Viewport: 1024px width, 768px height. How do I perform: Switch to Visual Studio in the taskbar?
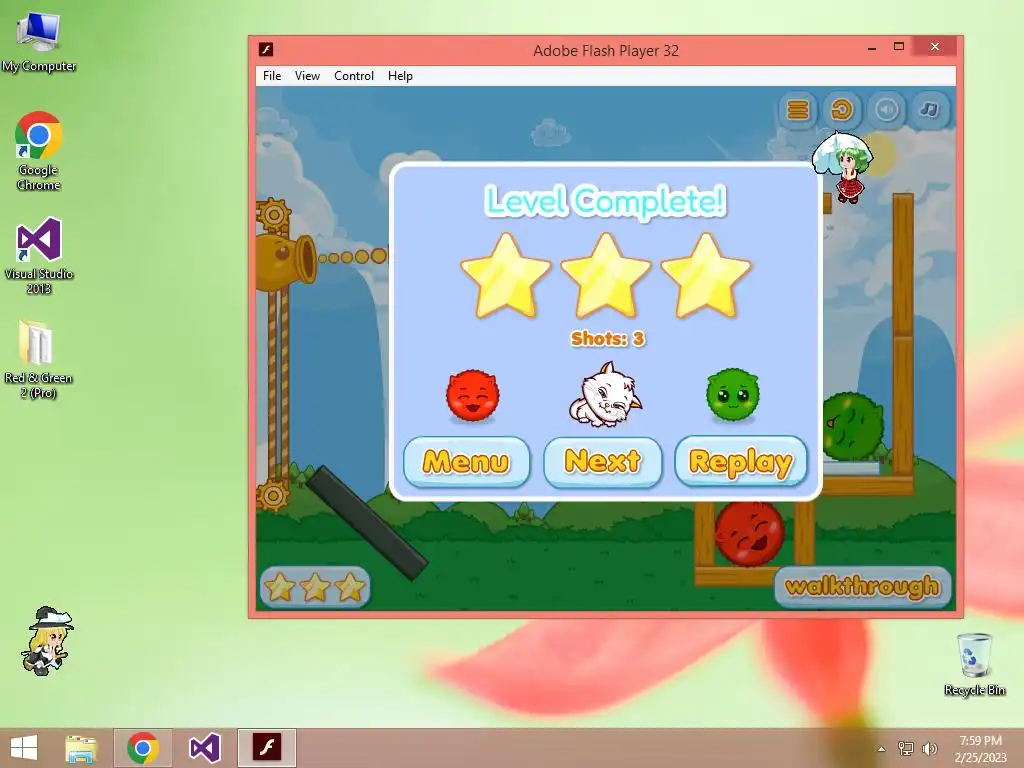tap(204, 748)
